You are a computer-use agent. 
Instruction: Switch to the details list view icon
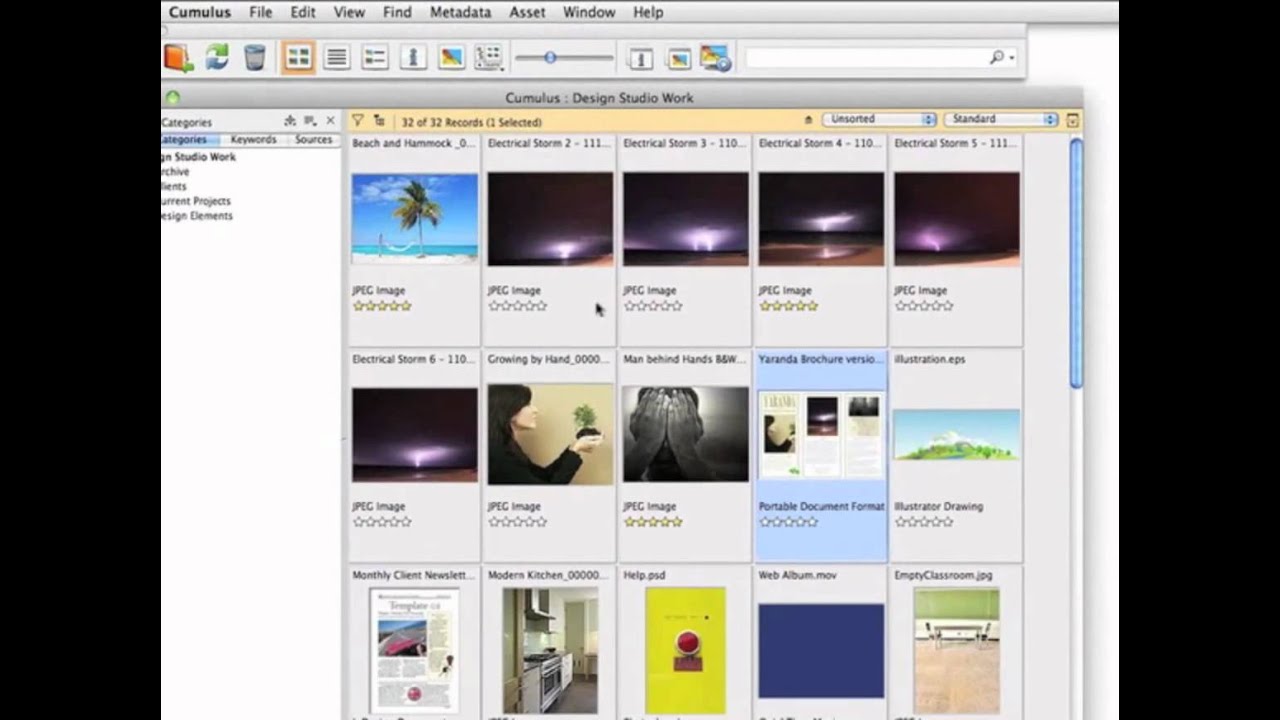(375, 57)
